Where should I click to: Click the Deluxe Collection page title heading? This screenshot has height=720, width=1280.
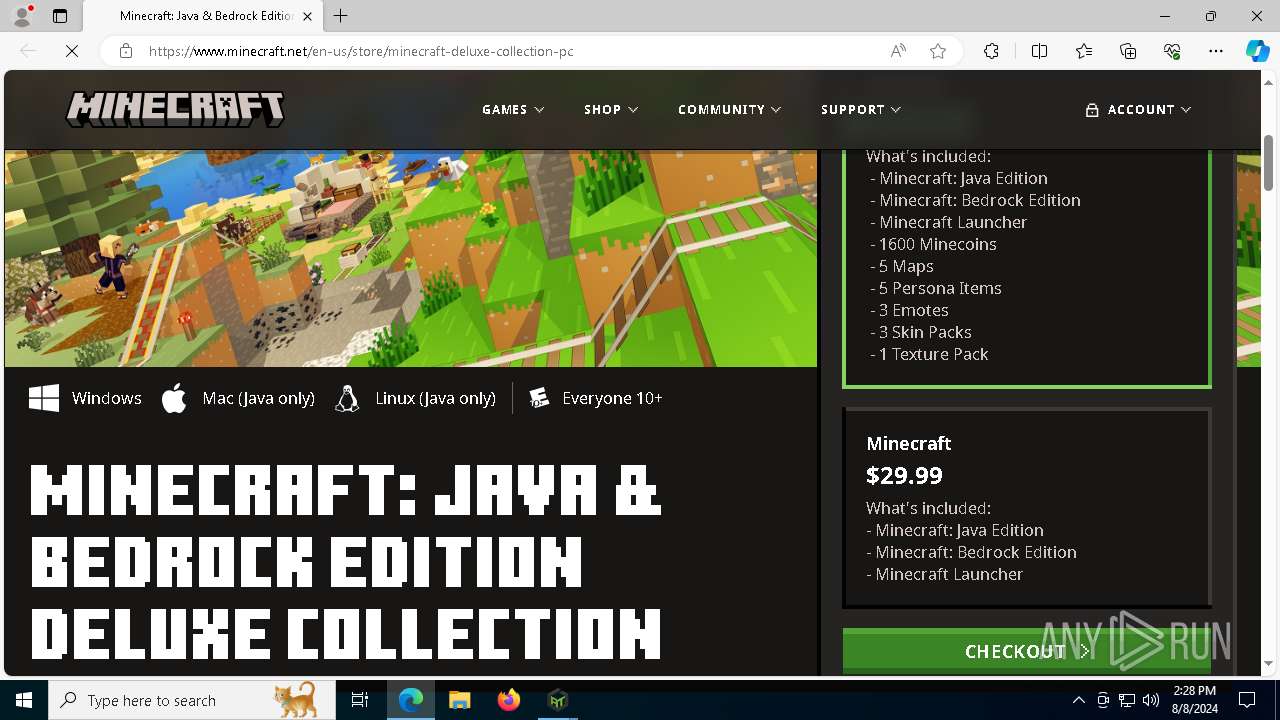[345, 562]
